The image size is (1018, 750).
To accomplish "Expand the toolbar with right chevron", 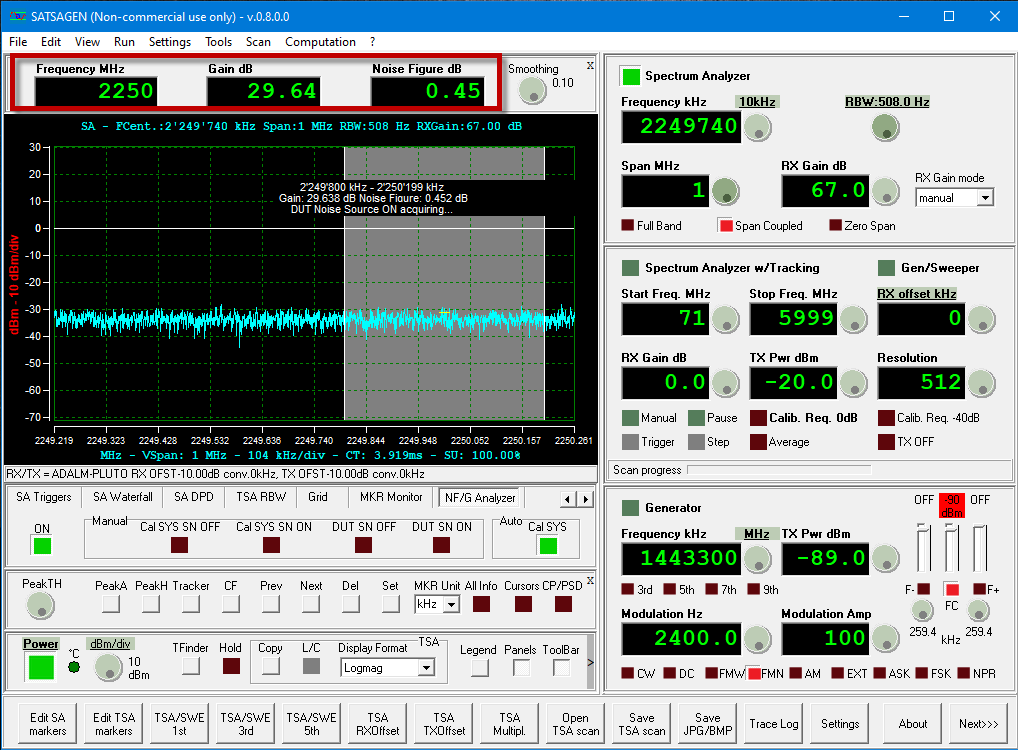I will click(x=590, y=662).
